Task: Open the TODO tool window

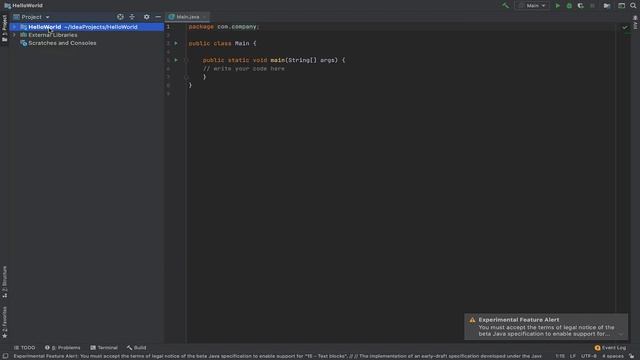Action: (x=24, y=348)
